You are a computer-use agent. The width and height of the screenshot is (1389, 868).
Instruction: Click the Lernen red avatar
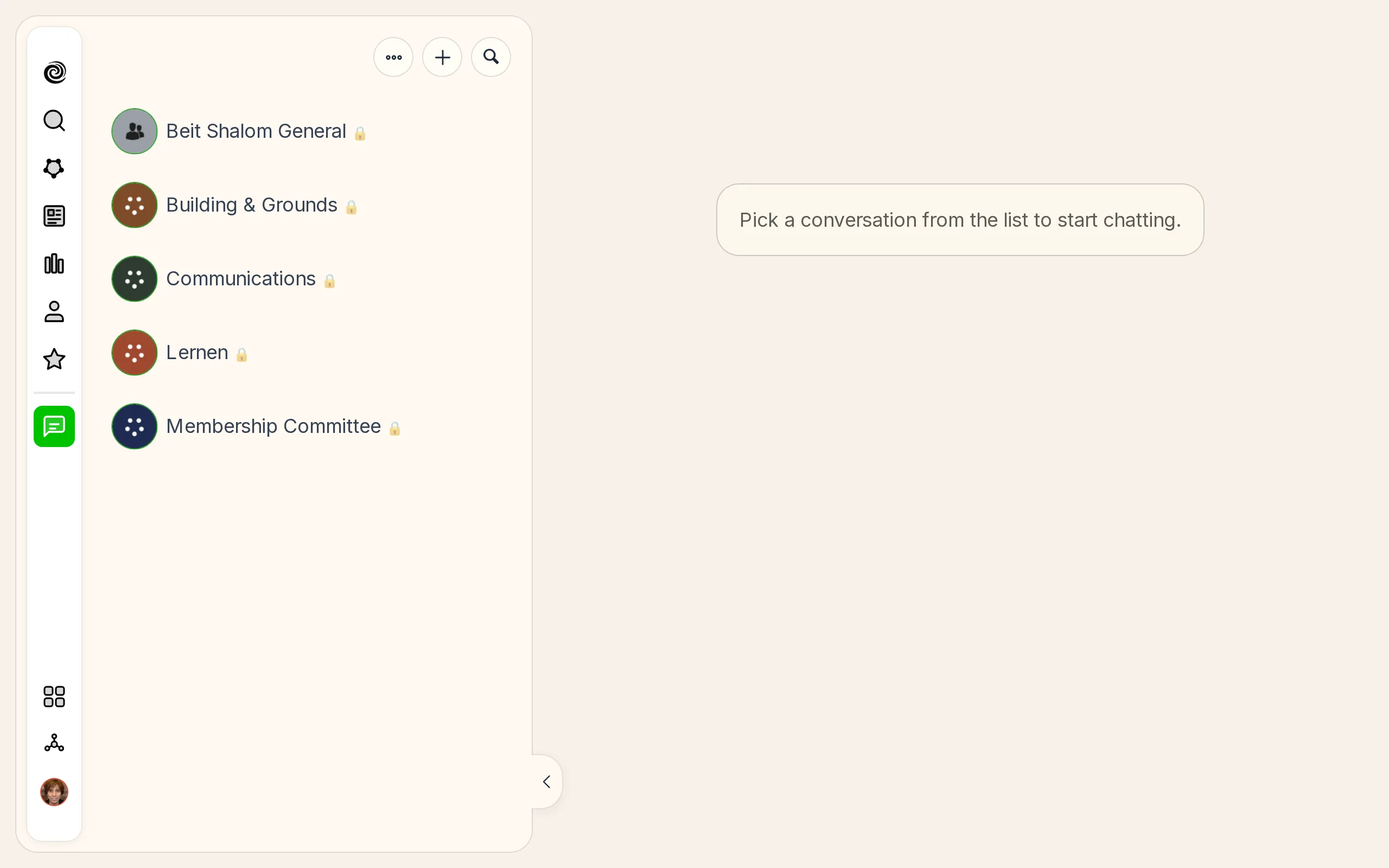pos(135,353)
